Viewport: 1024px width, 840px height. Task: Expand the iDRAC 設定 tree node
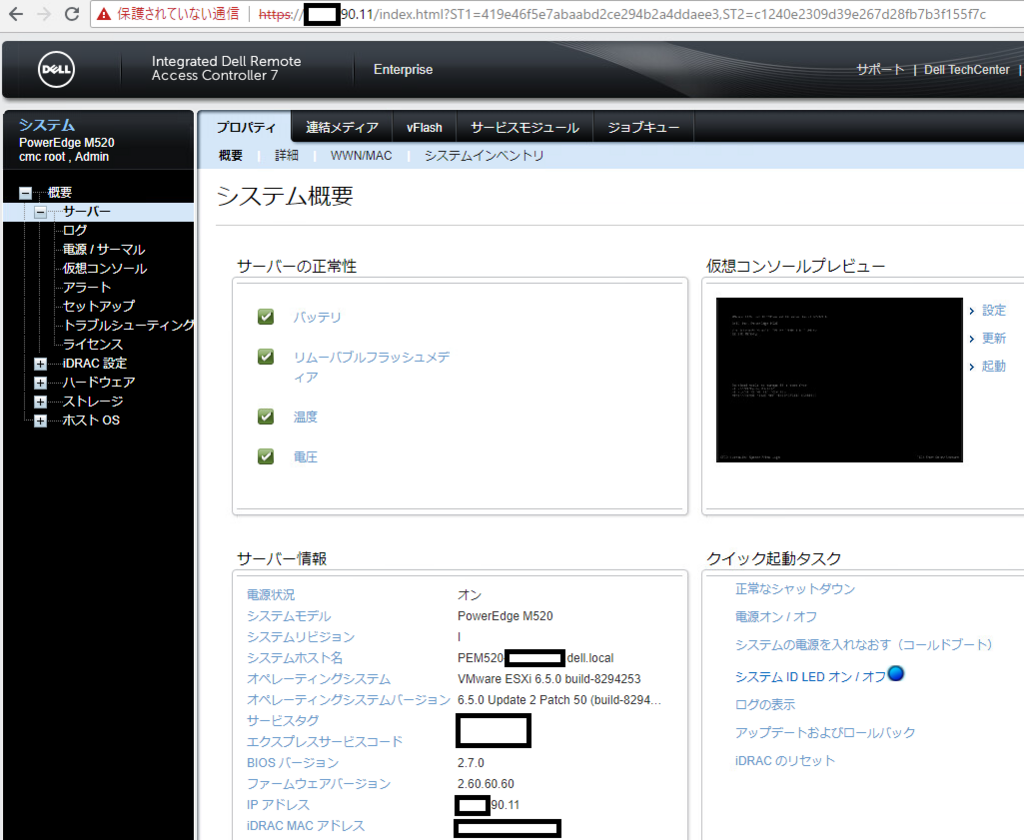pos(40,364)
